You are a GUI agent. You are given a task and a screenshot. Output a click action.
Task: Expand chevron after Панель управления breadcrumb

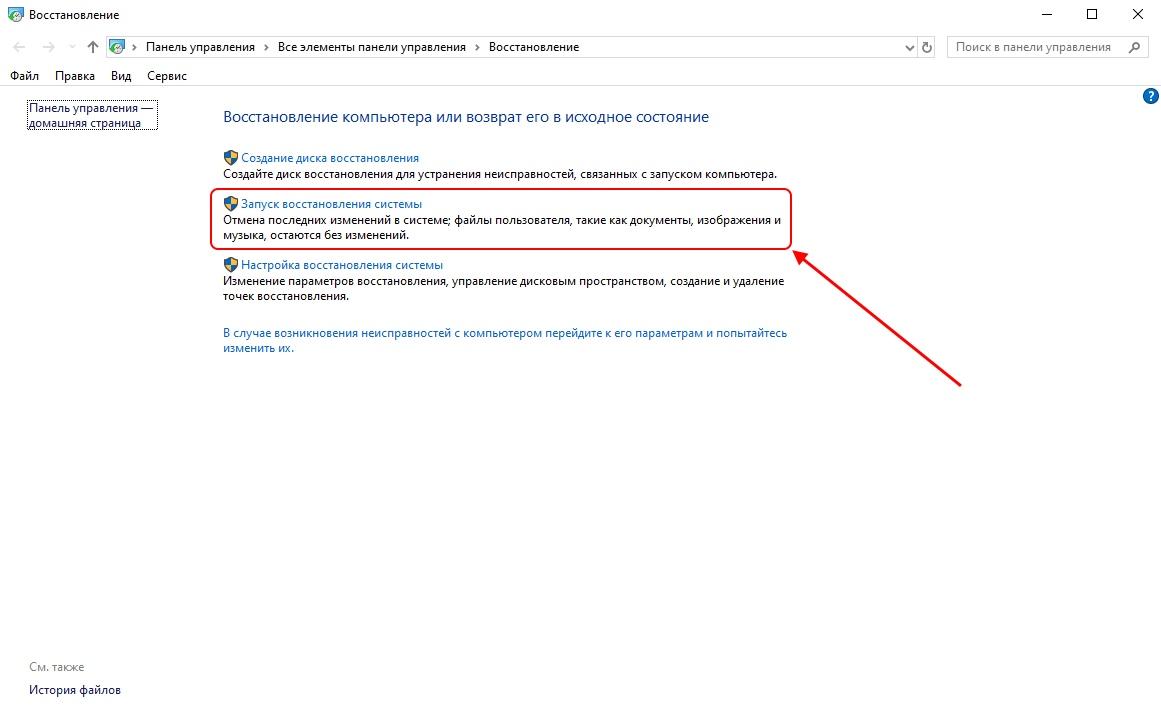[267, 47]
